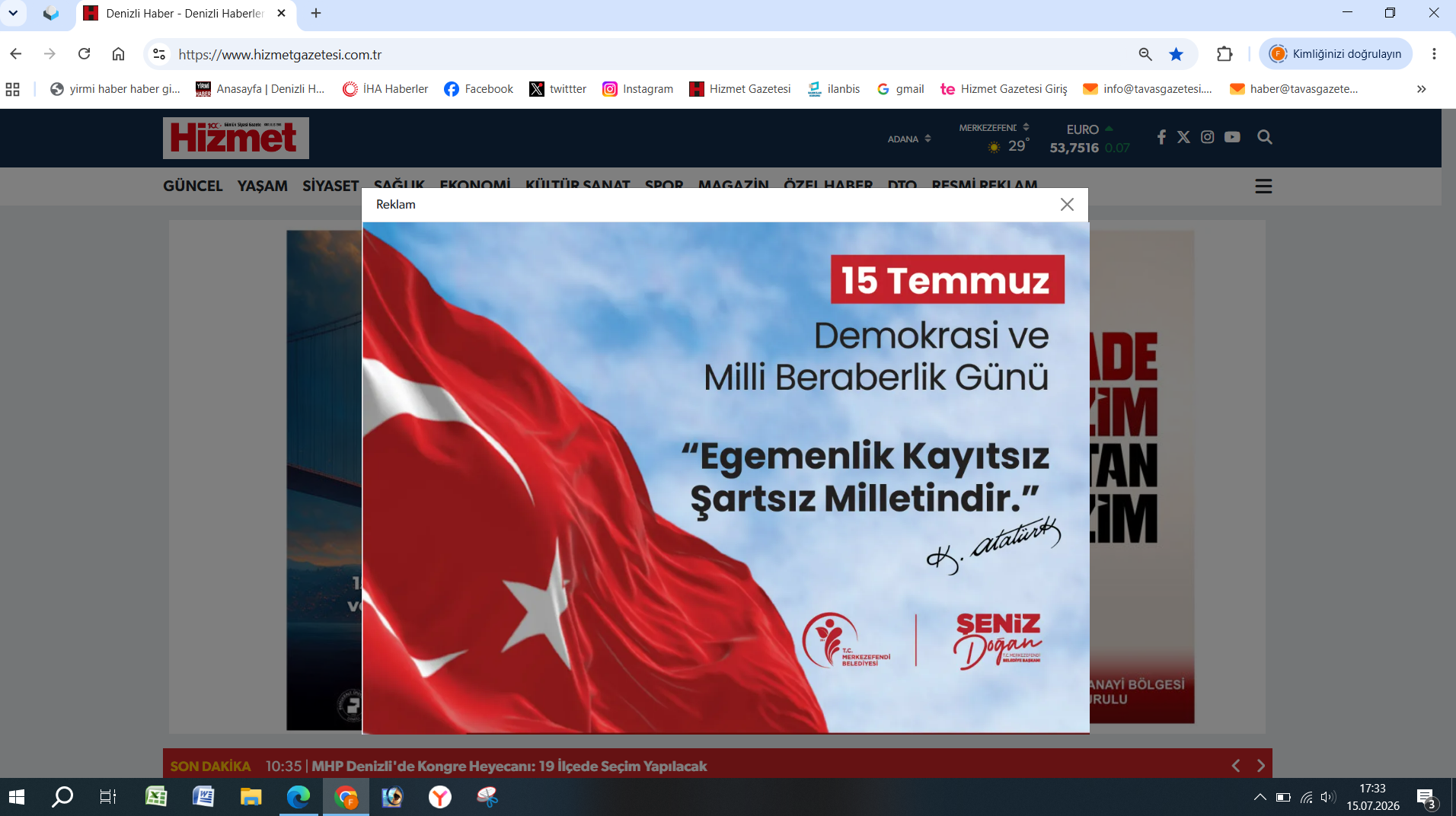Viewport: 1456px width, 816px height.
Task: Expand the MERKEZEFENDİ weather location selector
Action: click(x=994, y=127)
